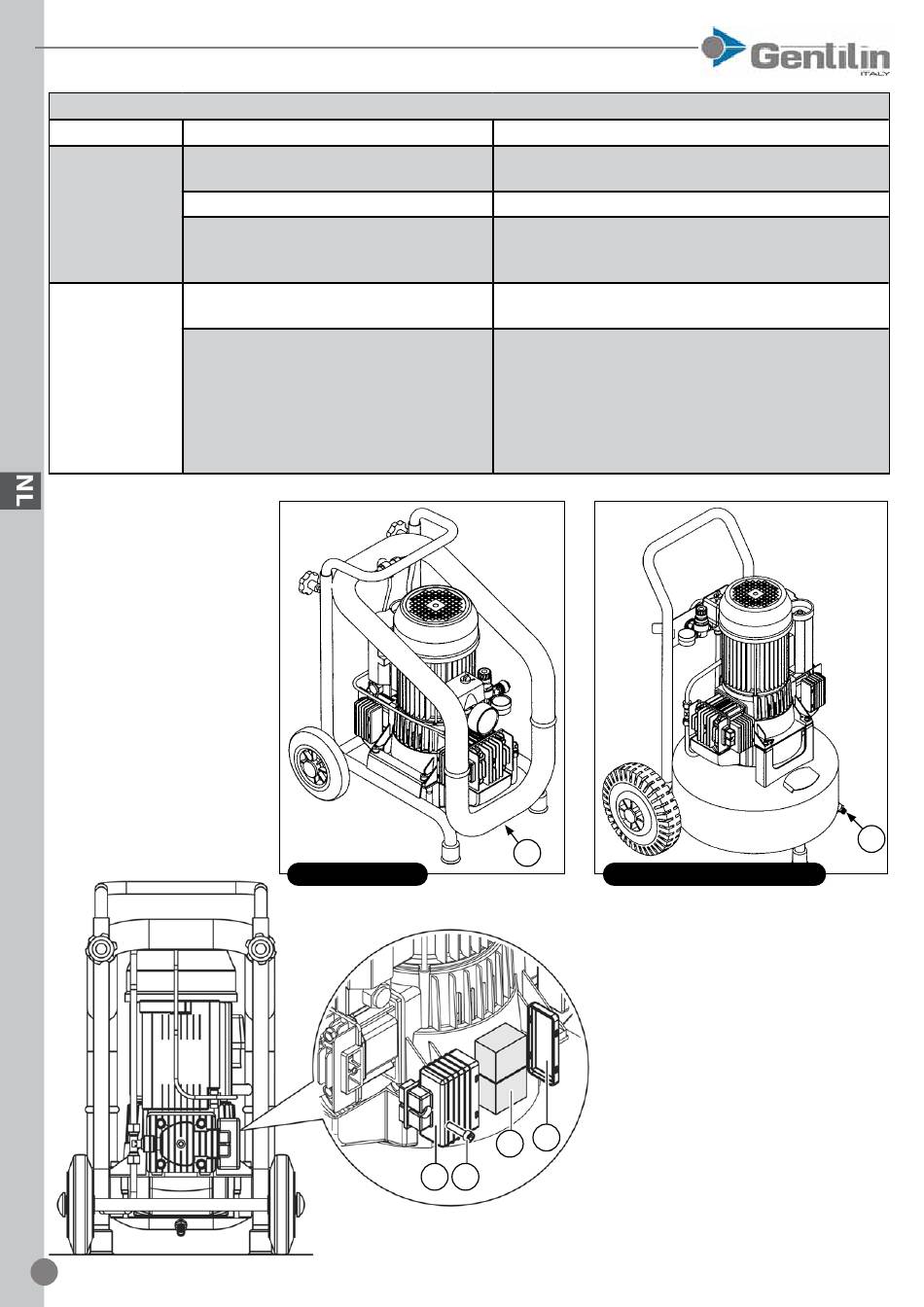Image resolution: width=924 pixels, height=1307 pixels.
Task: Click callout circle below trolley compressor frame
Action: pos(527,852)
